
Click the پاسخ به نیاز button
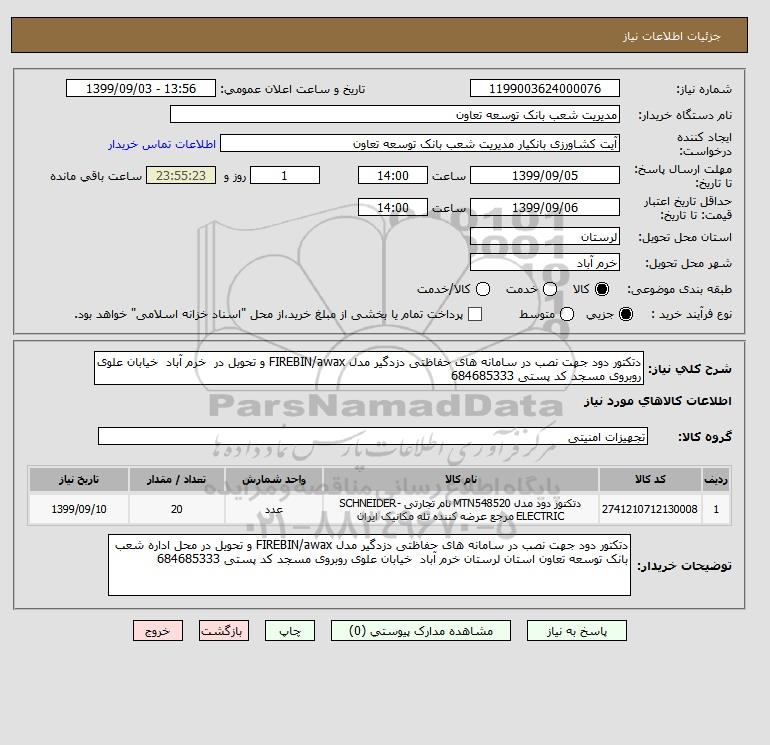577,631
